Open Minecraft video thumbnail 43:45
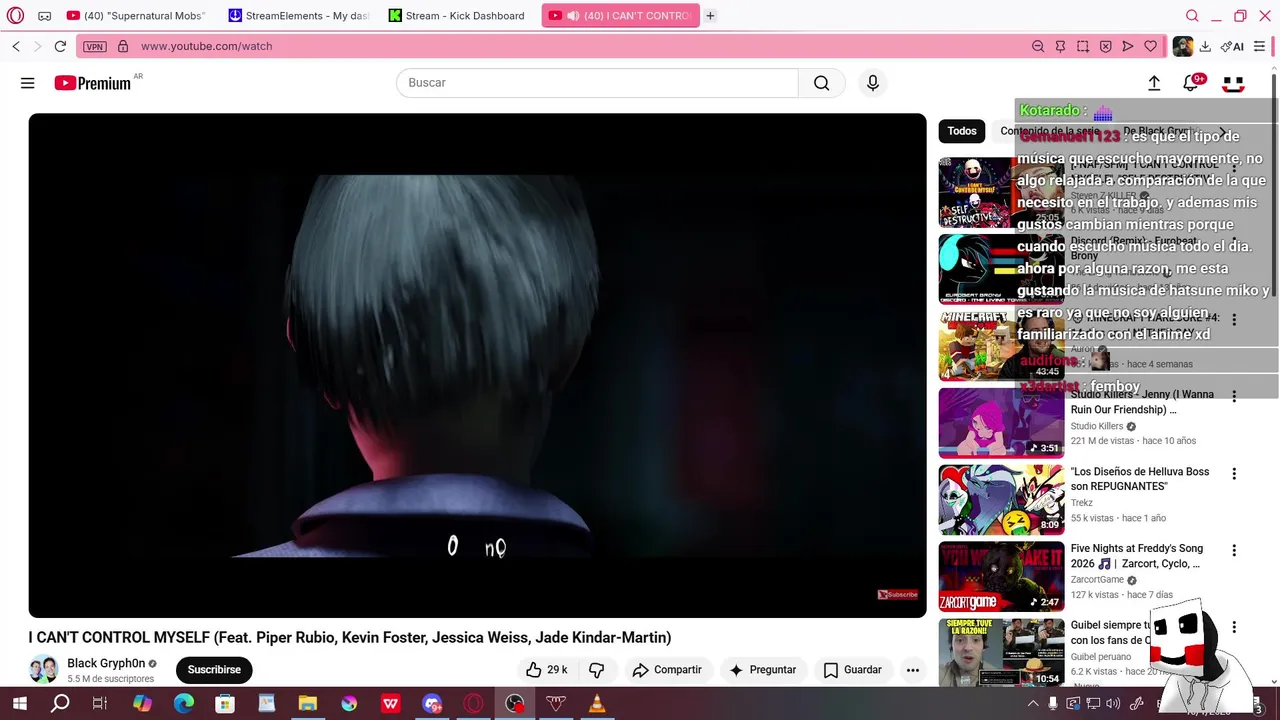The height and width of the screenshot is (720, 1280). pyautogui.click(x=1001, y=345)
